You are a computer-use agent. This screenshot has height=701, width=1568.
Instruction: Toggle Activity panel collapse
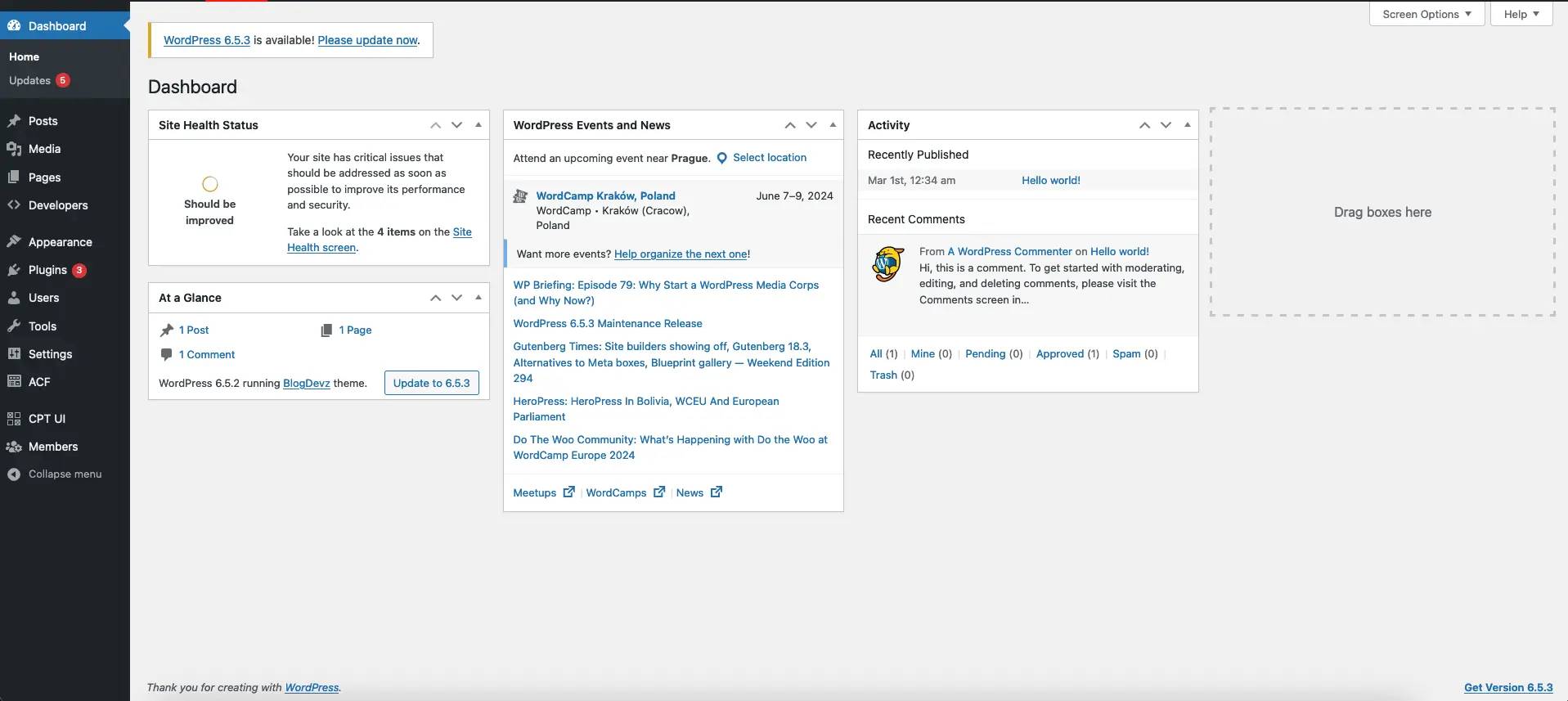coord(1188,125)
